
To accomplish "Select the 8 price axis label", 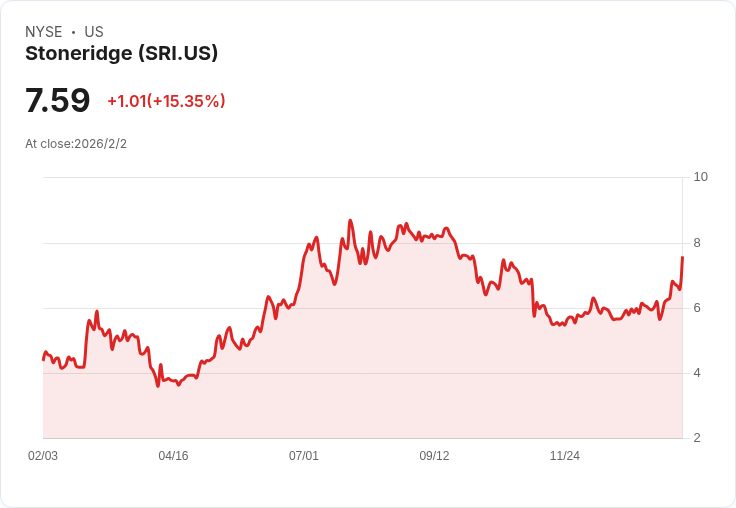I will click(697, 243).
